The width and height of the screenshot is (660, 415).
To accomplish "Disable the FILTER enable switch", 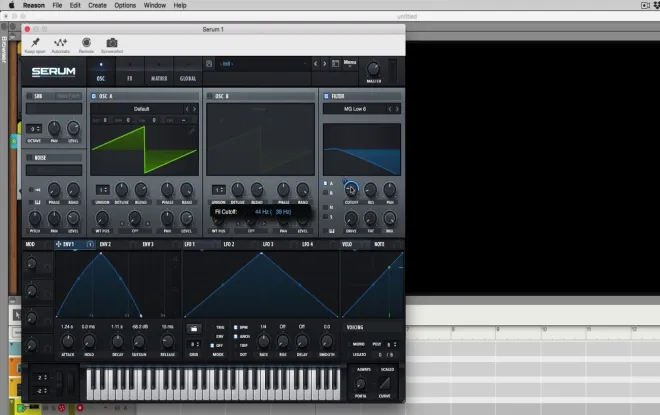I will [326, 96].
